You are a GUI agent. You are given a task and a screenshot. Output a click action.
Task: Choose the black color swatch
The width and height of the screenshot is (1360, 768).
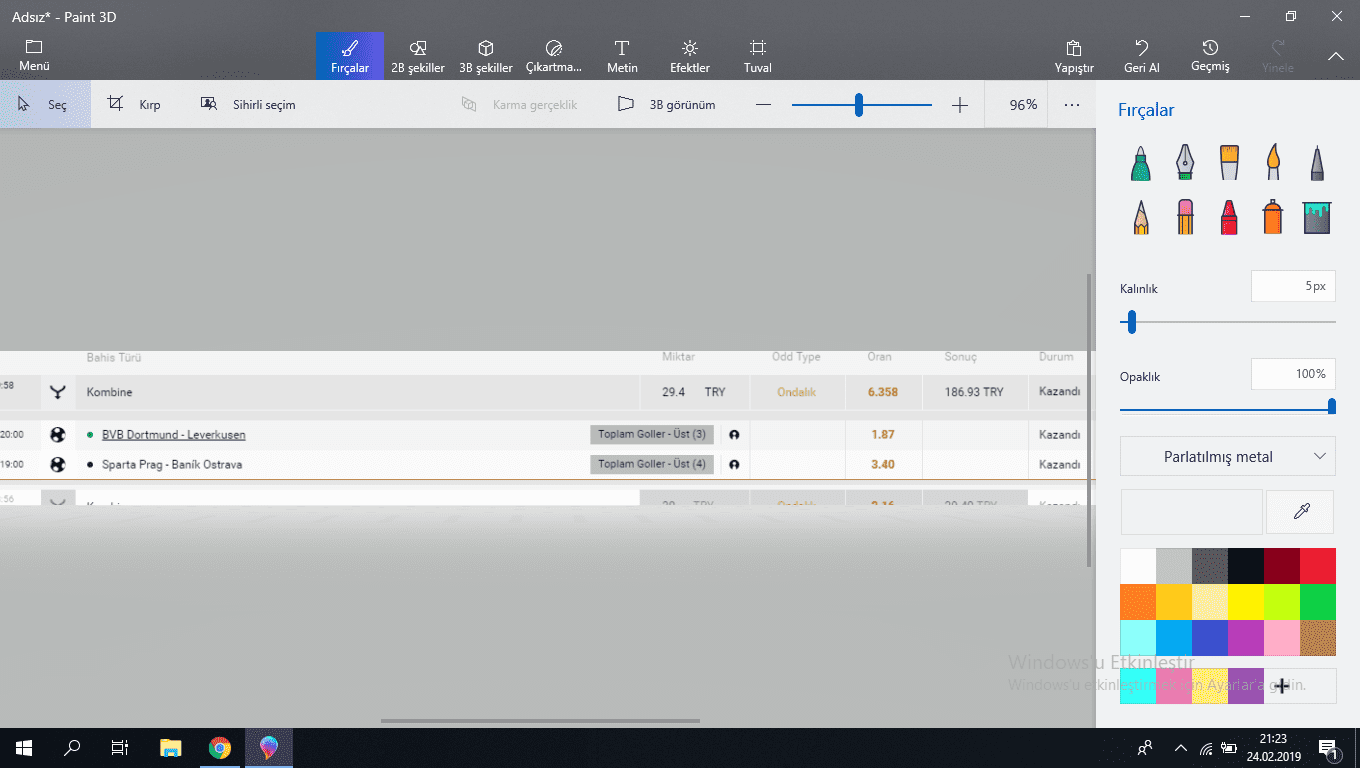(1246, 566)
